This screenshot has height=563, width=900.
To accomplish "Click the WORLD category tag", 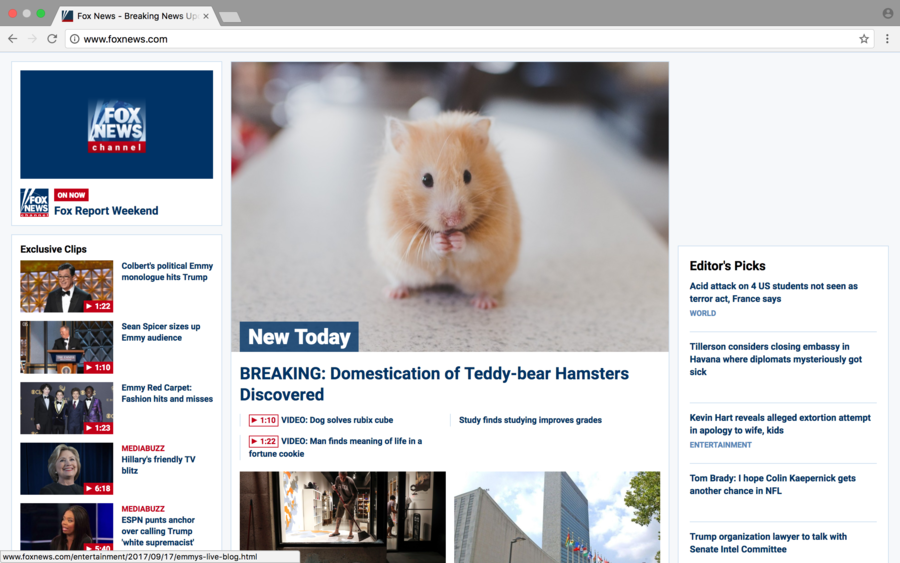I will point(703,313).
